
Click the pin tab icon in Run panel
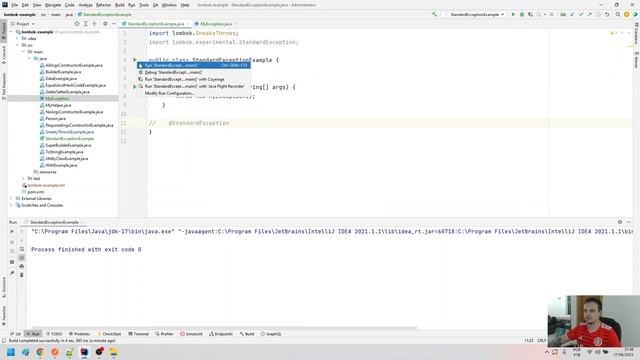pos(12,273)
